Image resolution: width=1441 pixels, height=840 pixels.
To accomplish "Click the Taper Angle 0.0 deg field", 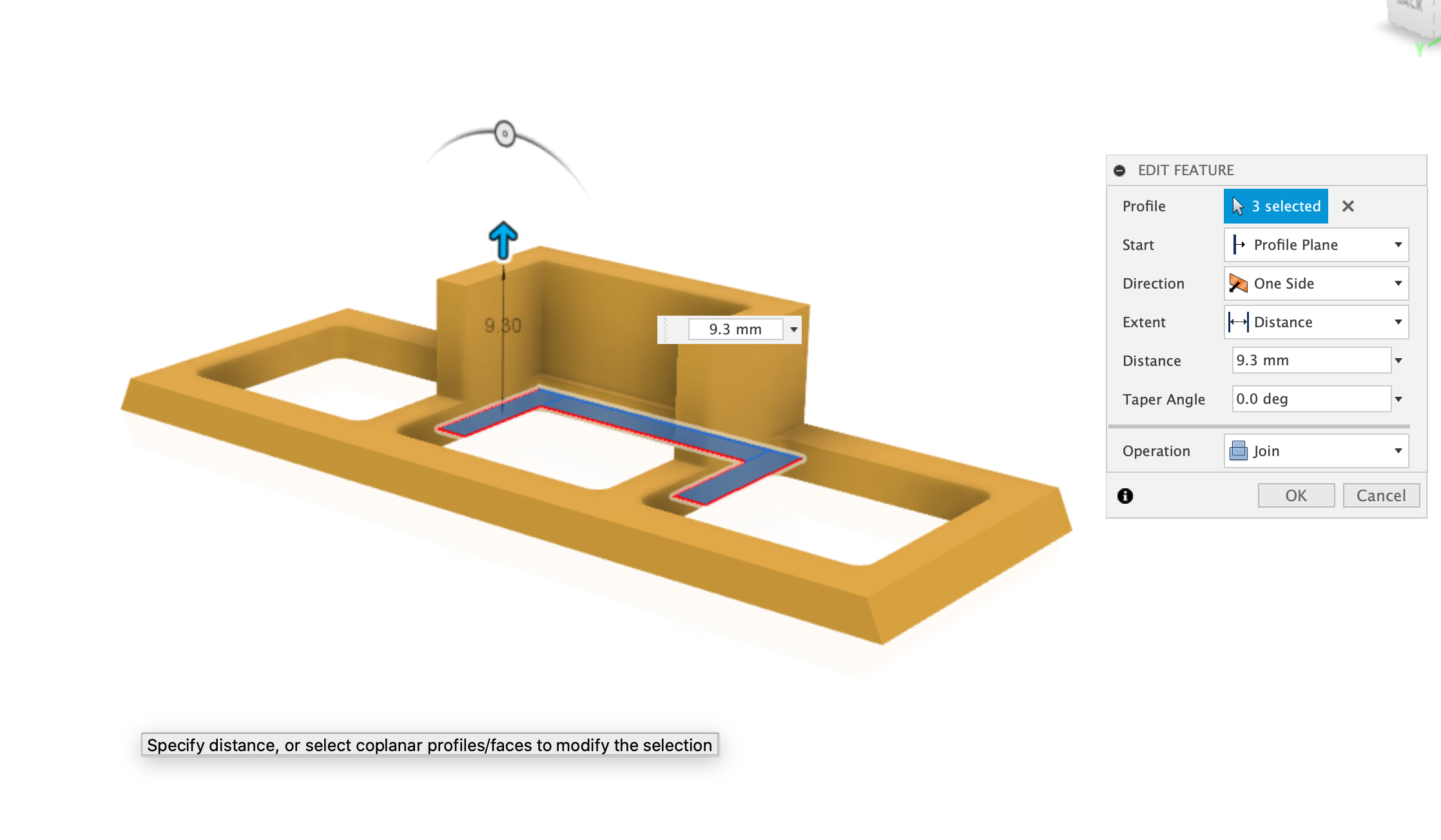I will click(1311, 399).
